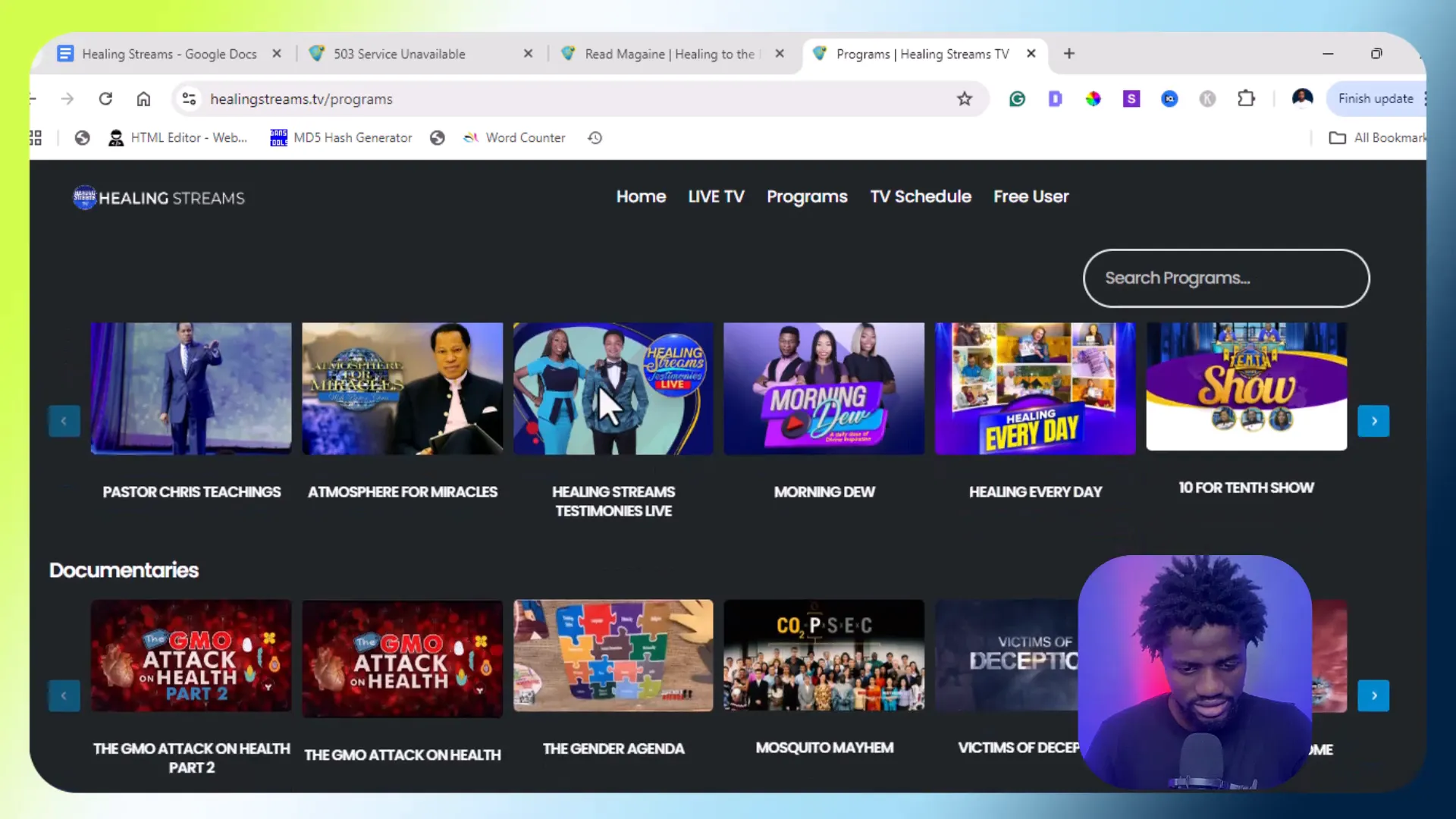Open the Word Counter bookmark
The height and width of the screenshot is (819, 1456).
tap(514, 137)
